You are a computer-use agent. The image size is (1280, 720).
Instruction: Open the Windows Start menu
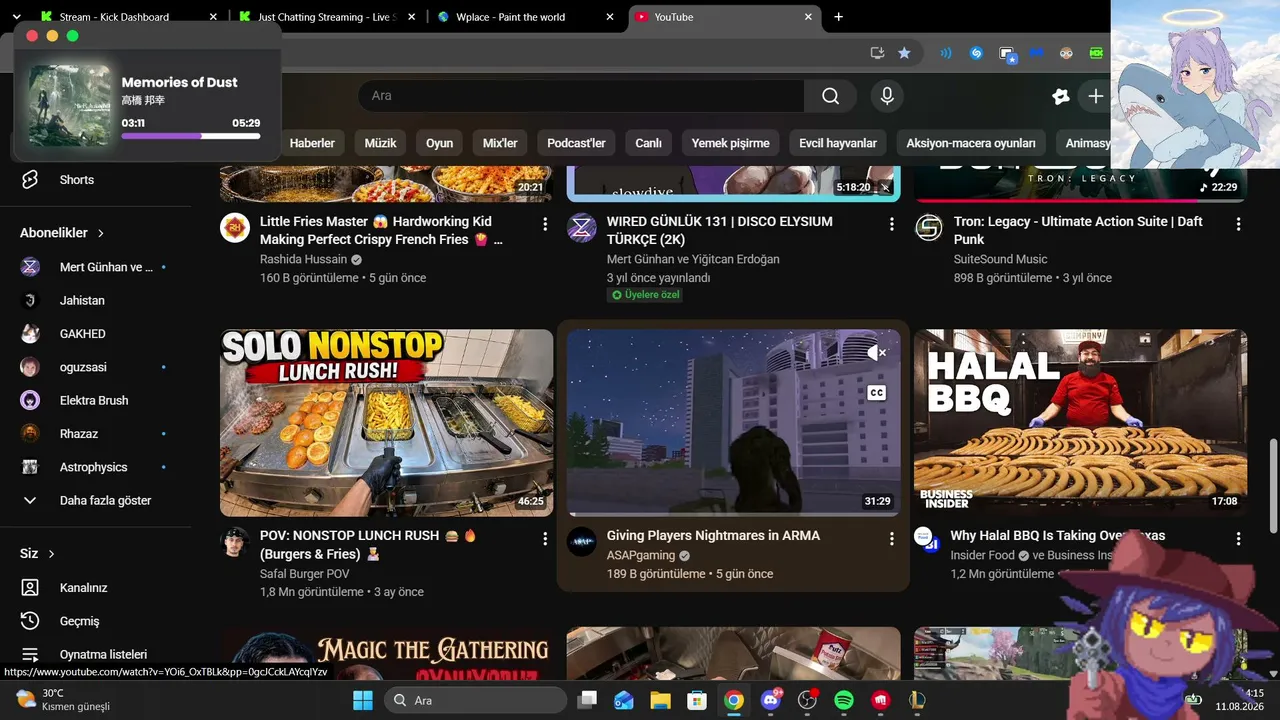(362, 700)
